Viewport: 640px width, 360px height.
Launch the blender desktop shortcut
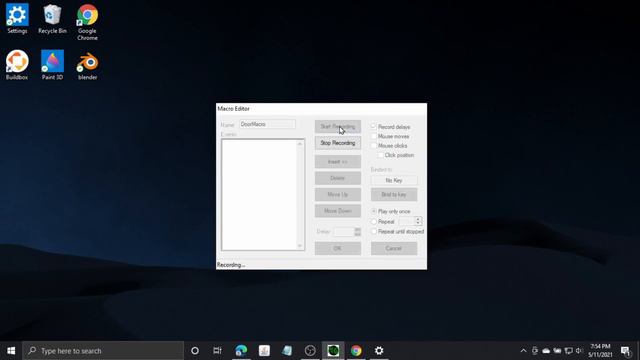point(87,65)
